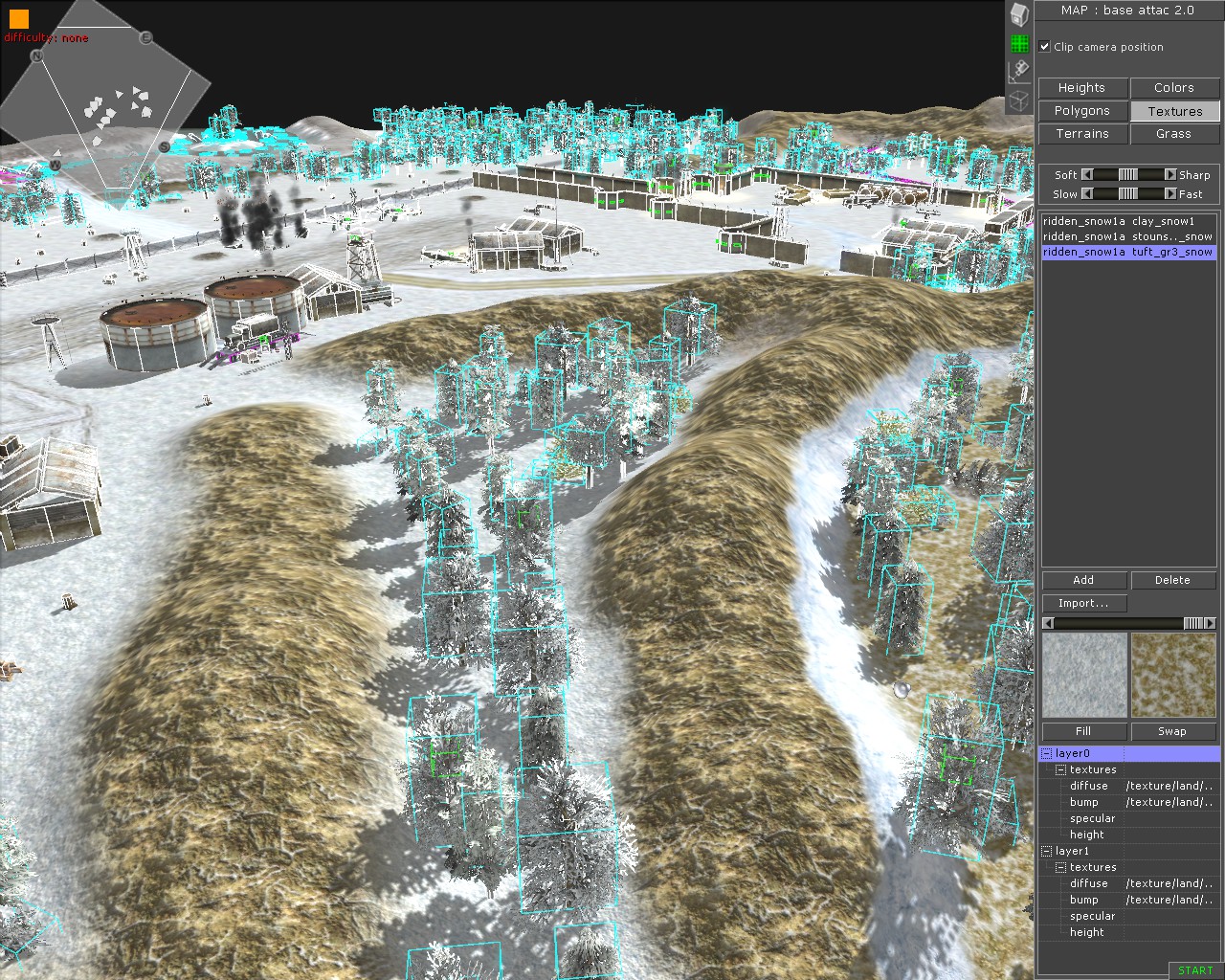Collapse textures node under layer0
The height and width of the screenshot is (980, 1225).
pyautogui.click(x=1061, y=769)
